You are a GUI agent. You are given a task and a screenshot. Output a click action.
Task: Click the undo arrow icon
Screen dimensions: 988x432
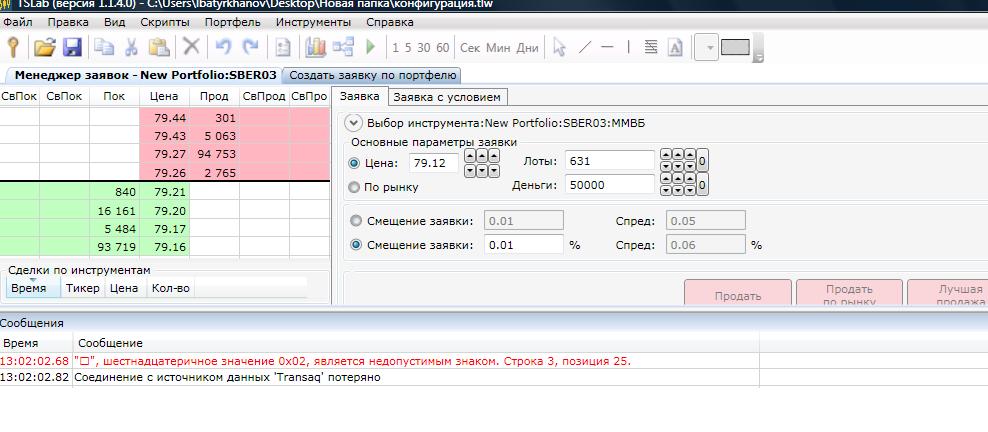click(223, 46)
